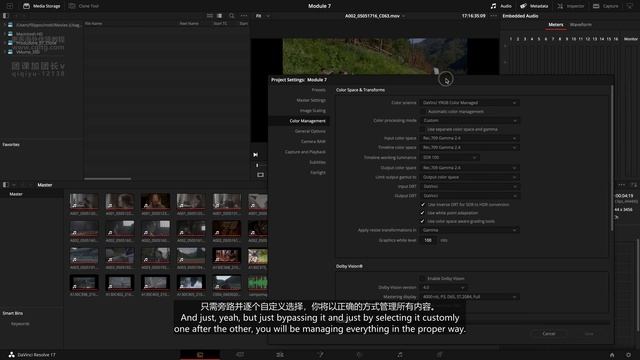The width and height of the screenshot is (640, 360).
Task: Click the media storage horizontal scrollbar
Action: tap(107, 178)
